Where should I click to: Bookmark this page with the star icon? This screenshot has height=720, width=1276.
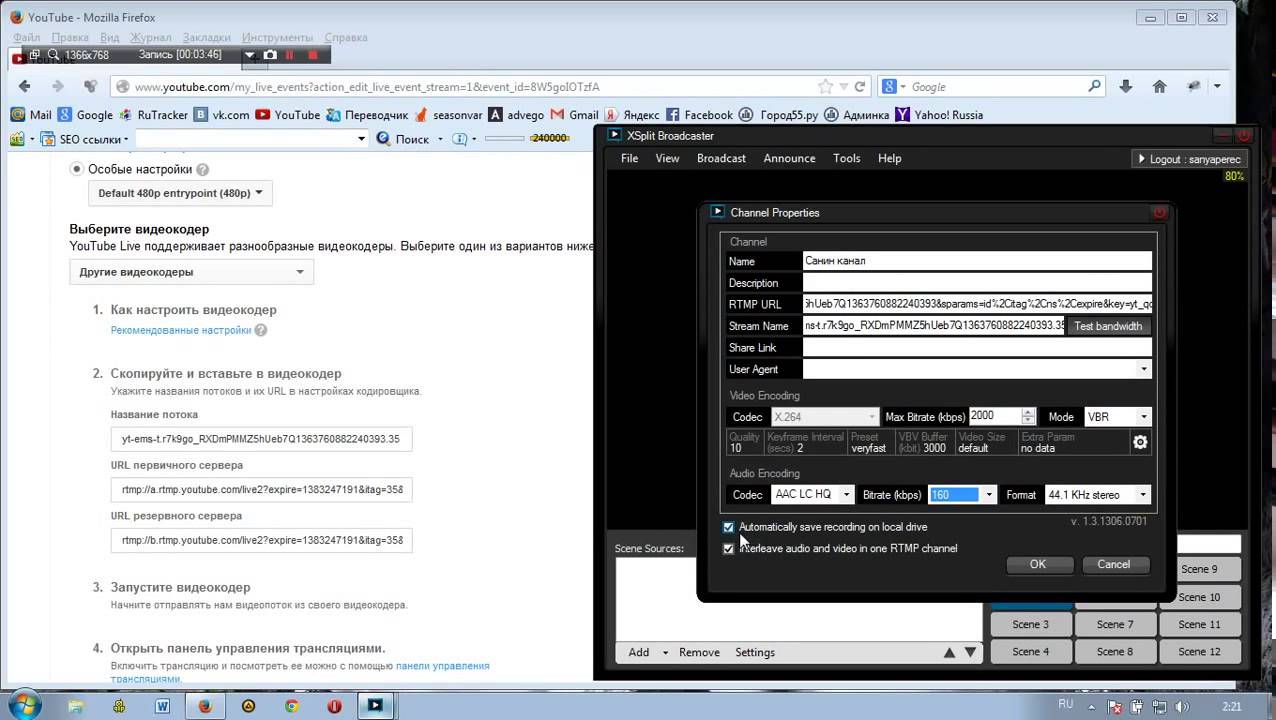point(825,87)
